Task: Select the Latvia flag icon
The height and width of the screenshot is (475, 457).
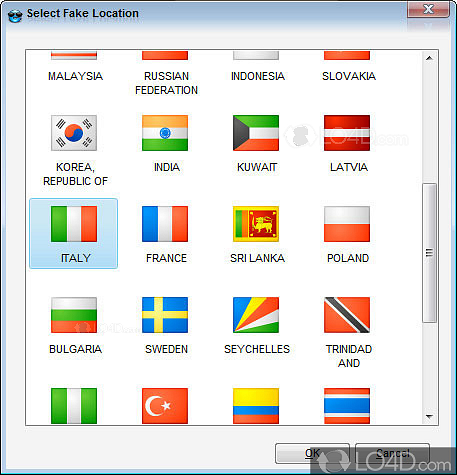Action: (x=347, y=133)
